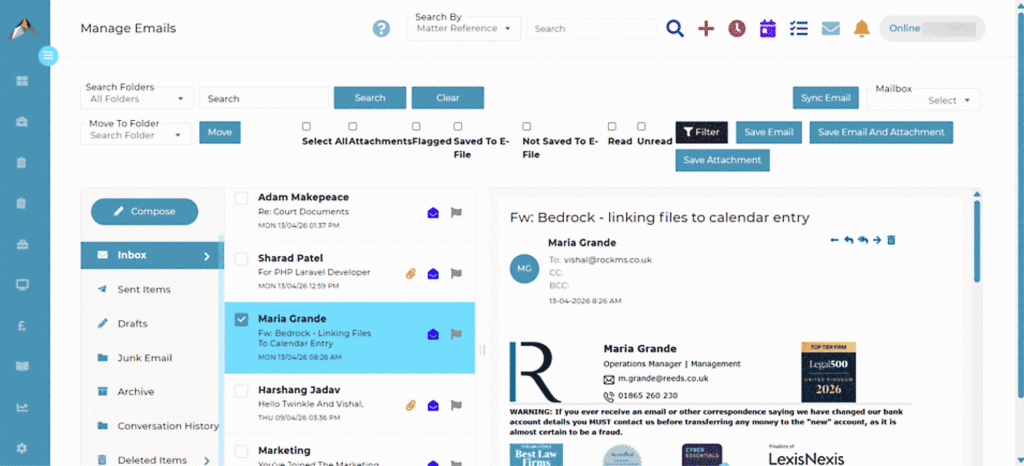This screenshot has width=1024, height=466.
Task: Open the envelope mail icon in header
Action: pos(831,29)
